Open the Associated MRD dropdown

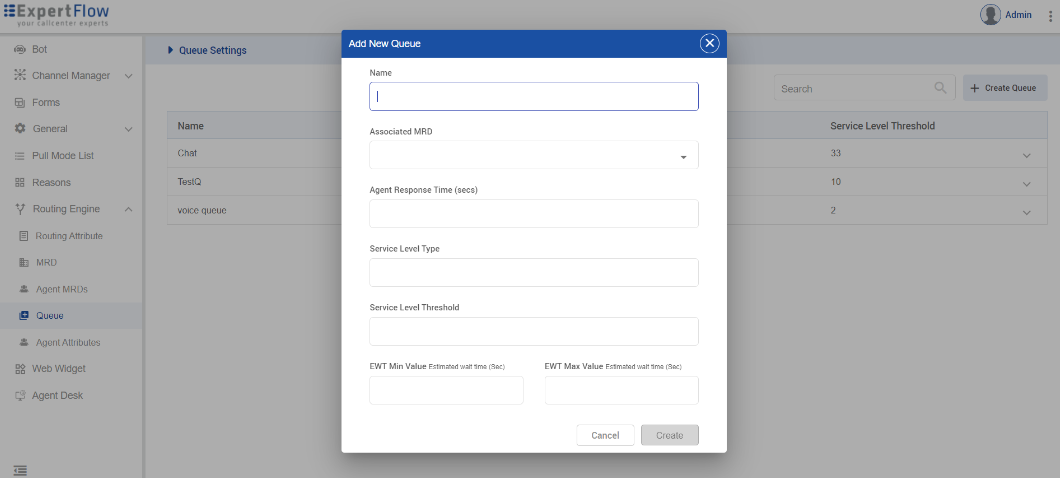[534, 156]
